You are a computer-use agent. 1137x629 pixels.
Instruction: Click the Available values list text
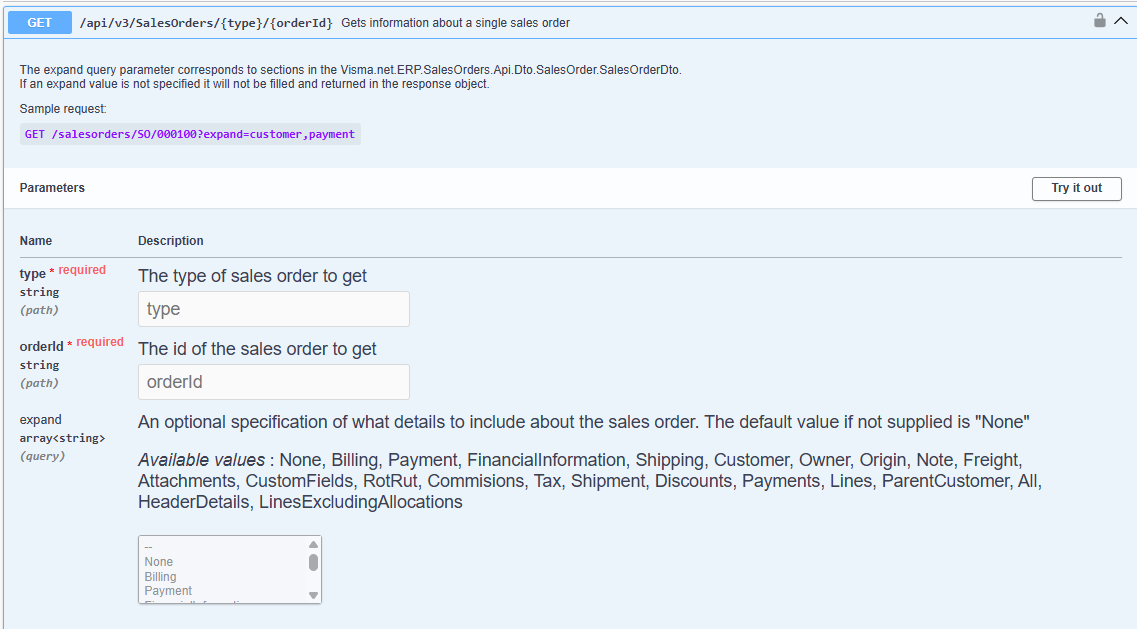coord(590,481)
